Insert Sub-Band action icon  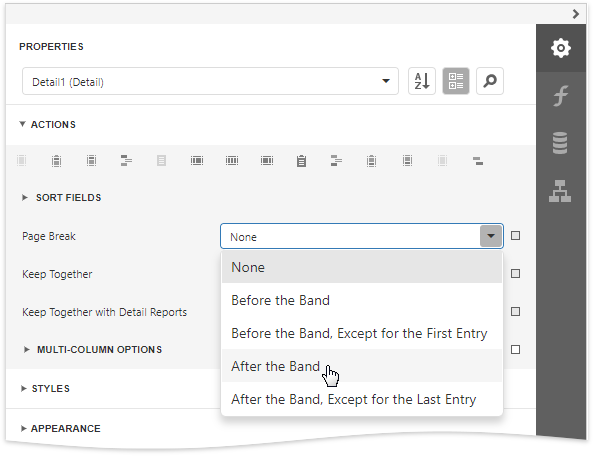(478, 161)
